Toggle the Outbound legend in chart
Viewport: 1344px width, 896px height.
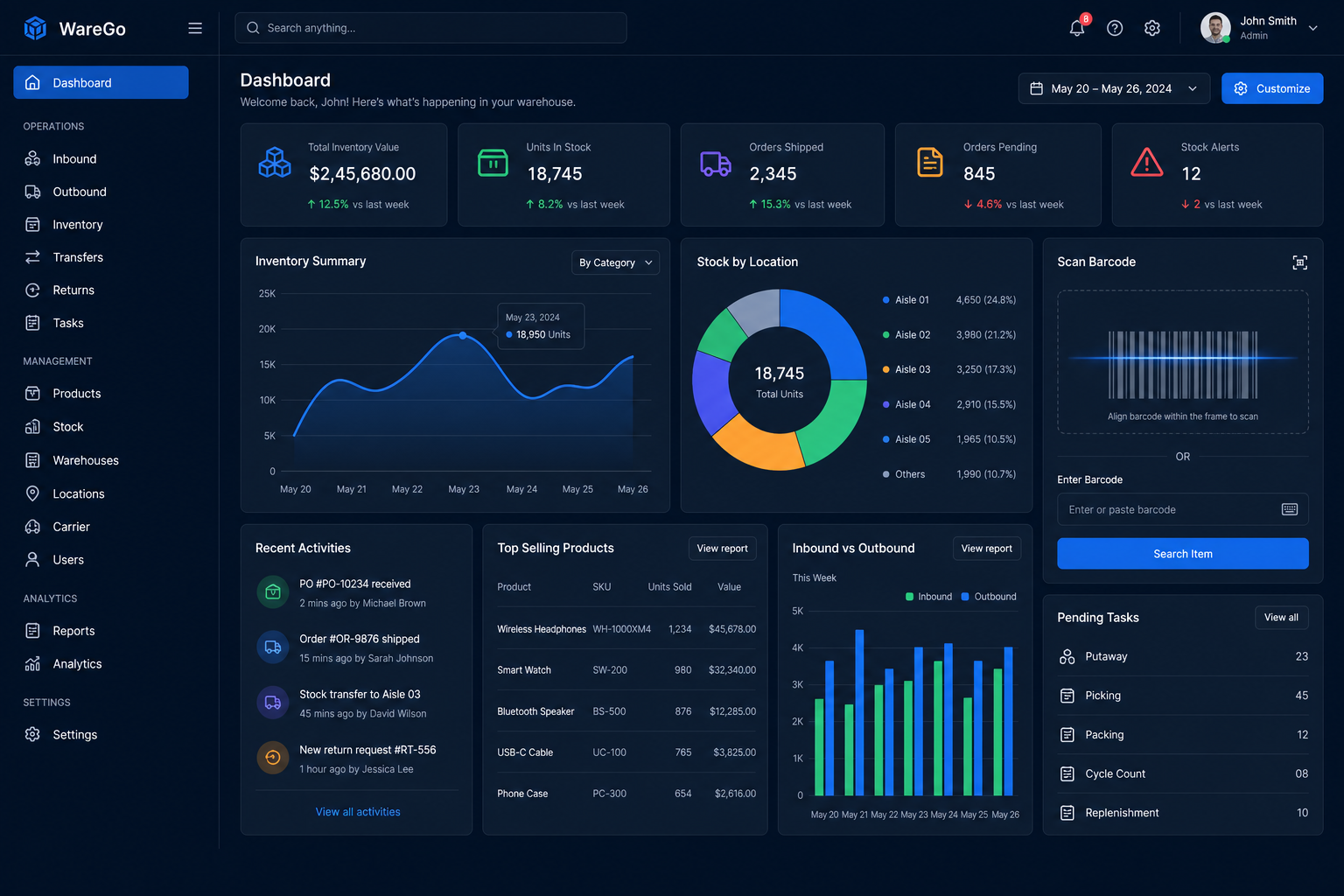pos(989,597)
